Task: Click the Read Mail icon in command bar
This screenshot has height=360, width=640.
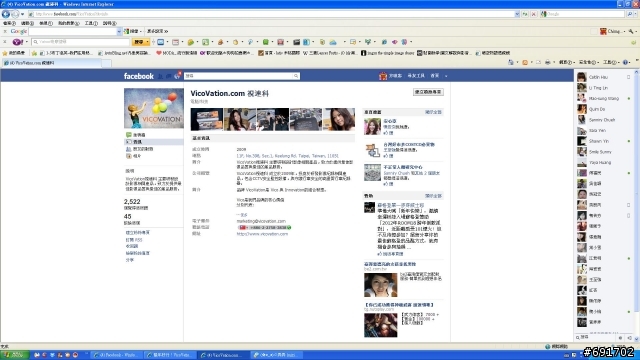Action: point(538,62)
